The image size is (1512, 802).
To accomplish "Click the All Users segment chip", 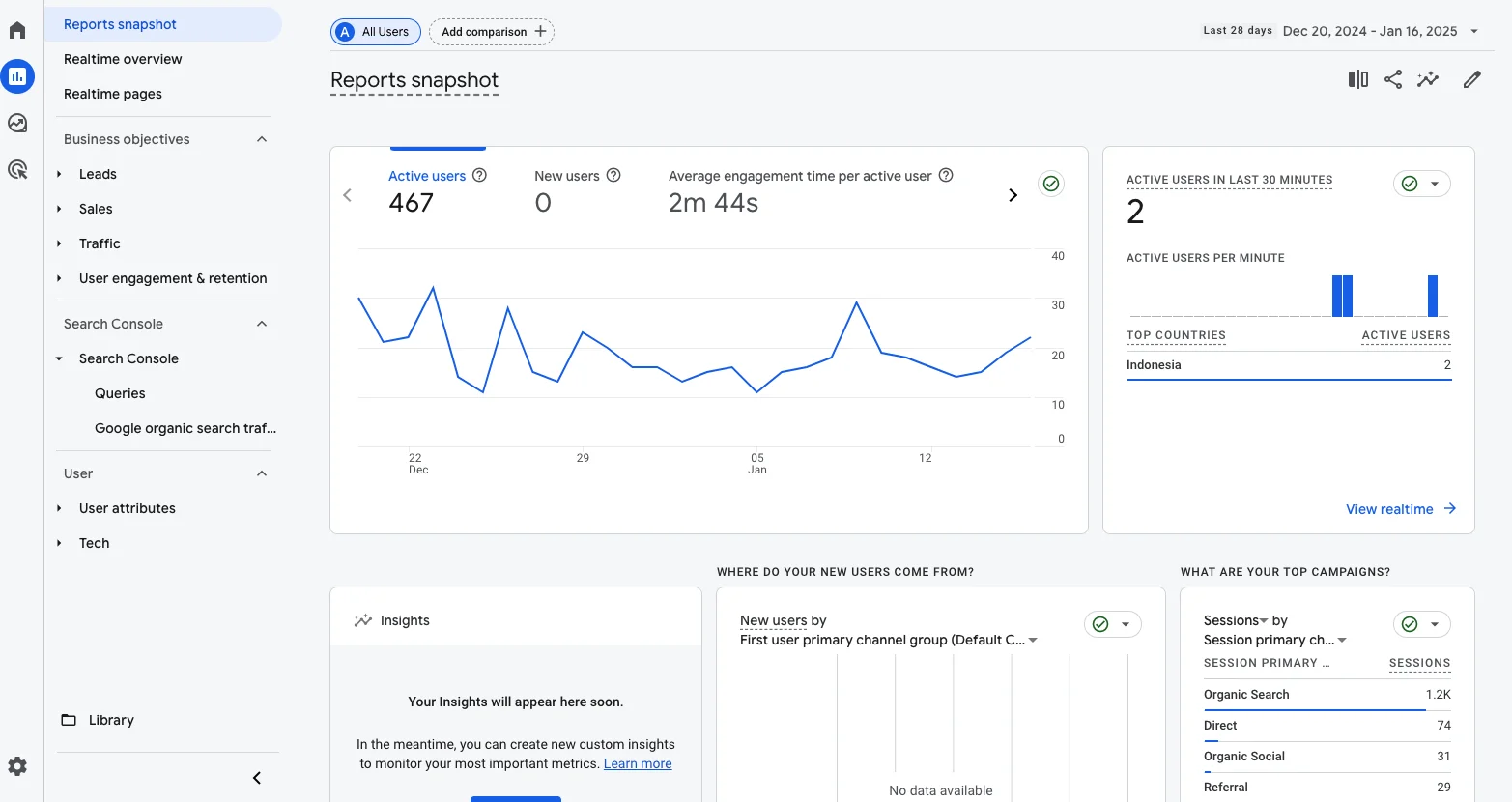I will click(376, 32).
